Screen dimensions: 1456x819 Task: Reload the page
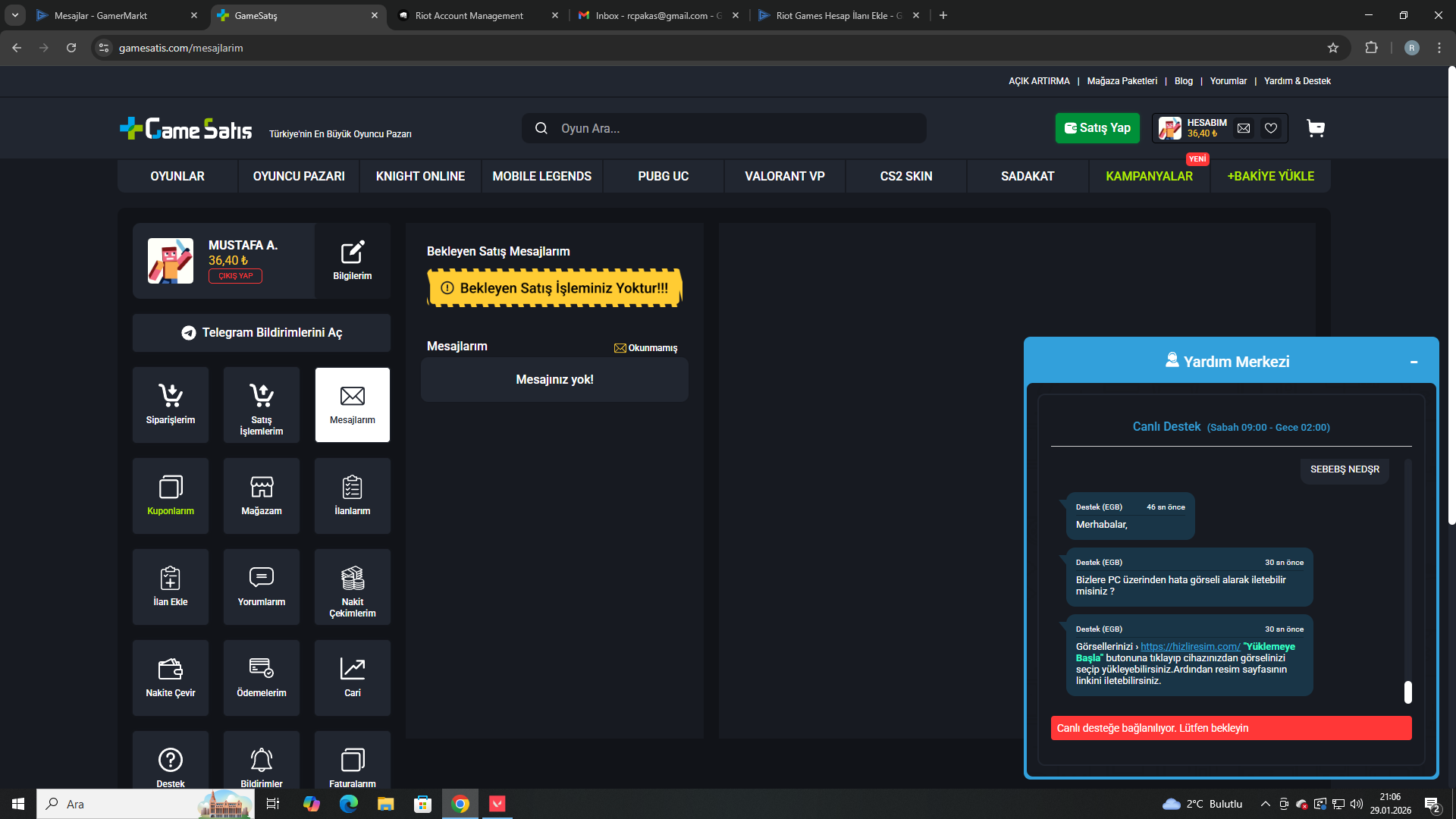click(71, 48)
